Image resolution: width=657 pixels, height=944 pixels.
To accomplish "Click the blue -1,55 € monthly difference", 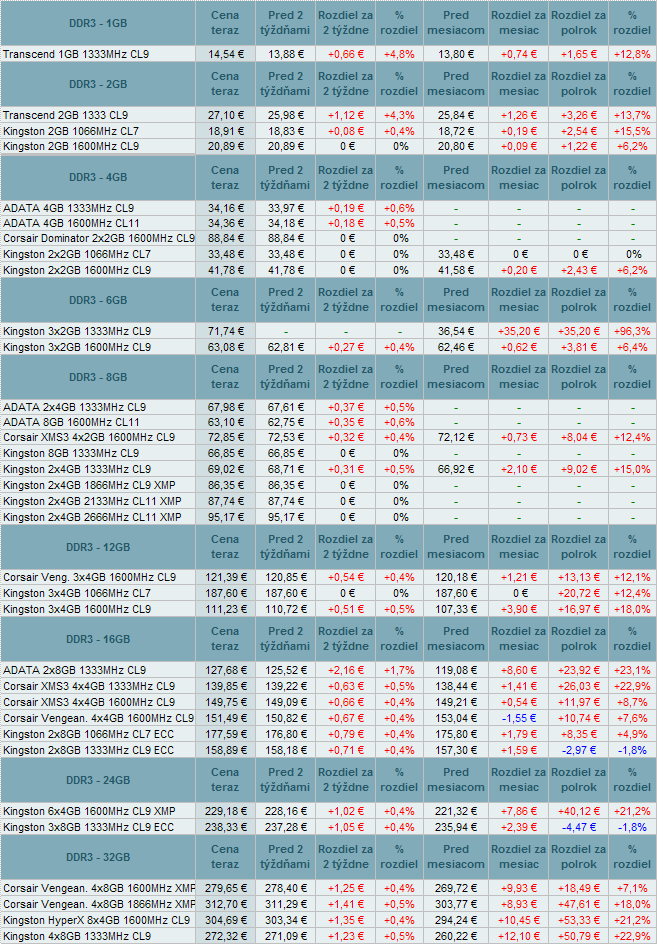I will click(x=518, y=718).
